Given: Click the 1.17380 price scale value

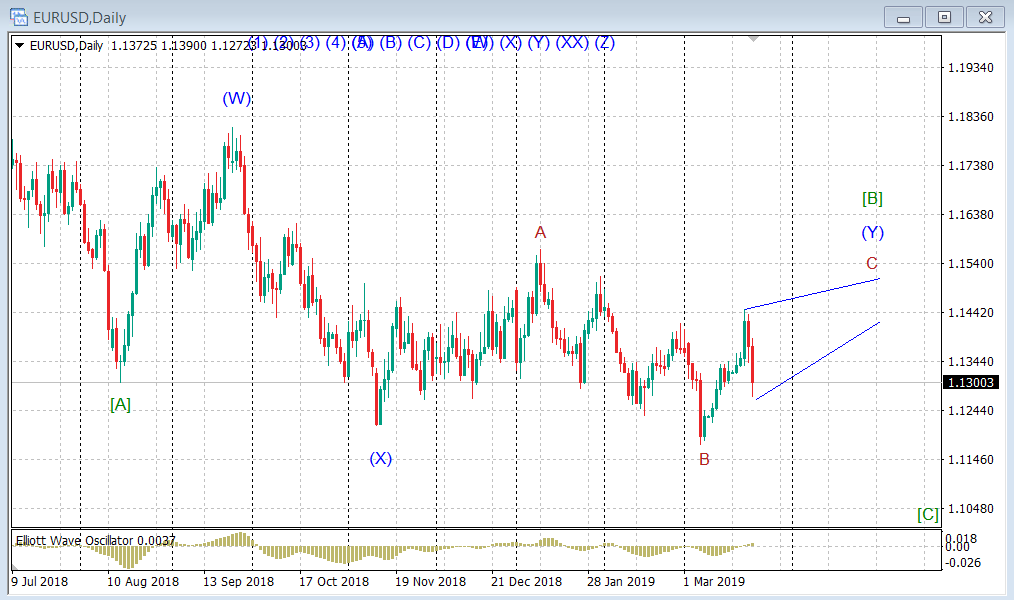Looking at the screenshot, I should (970, 166).
